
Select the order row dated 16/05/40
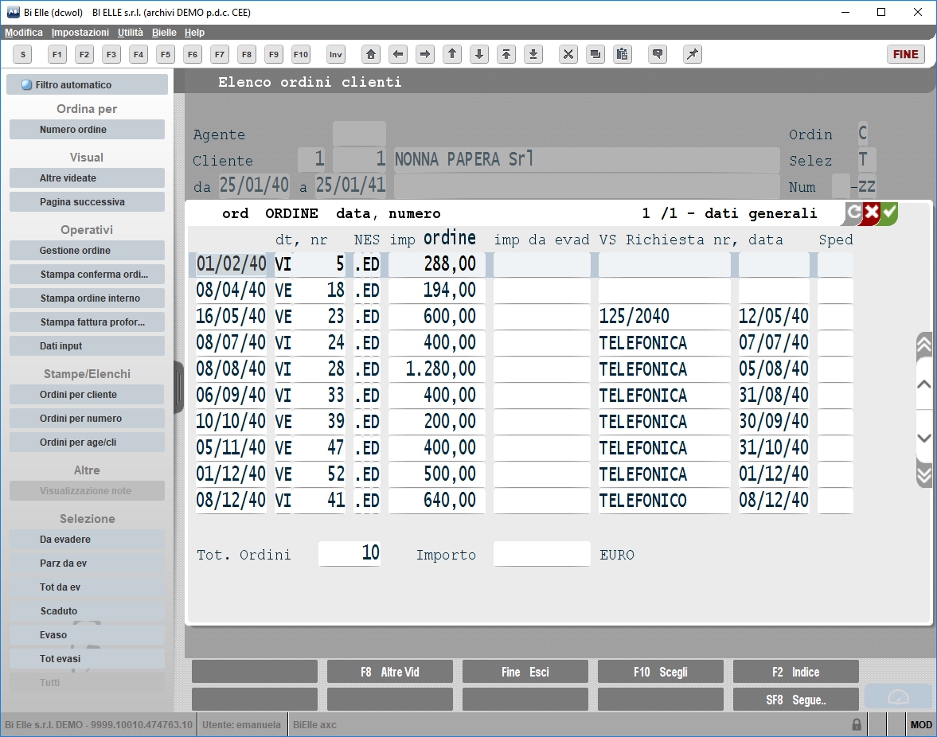[x=524, y=316]
